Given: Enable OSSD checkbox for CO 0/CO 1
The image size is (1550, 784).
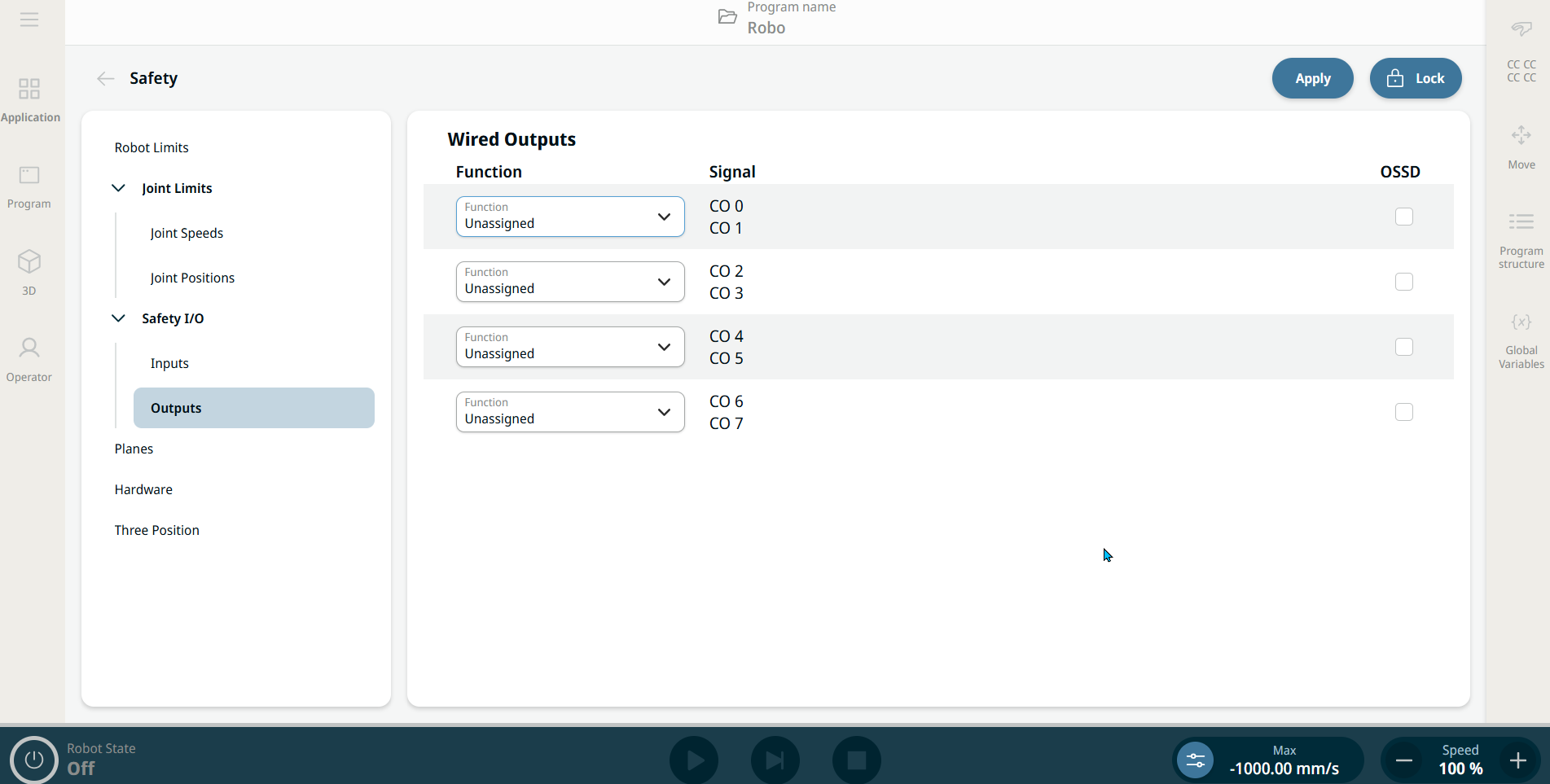Looking at the screenshot, I should tap(1403, 217).
